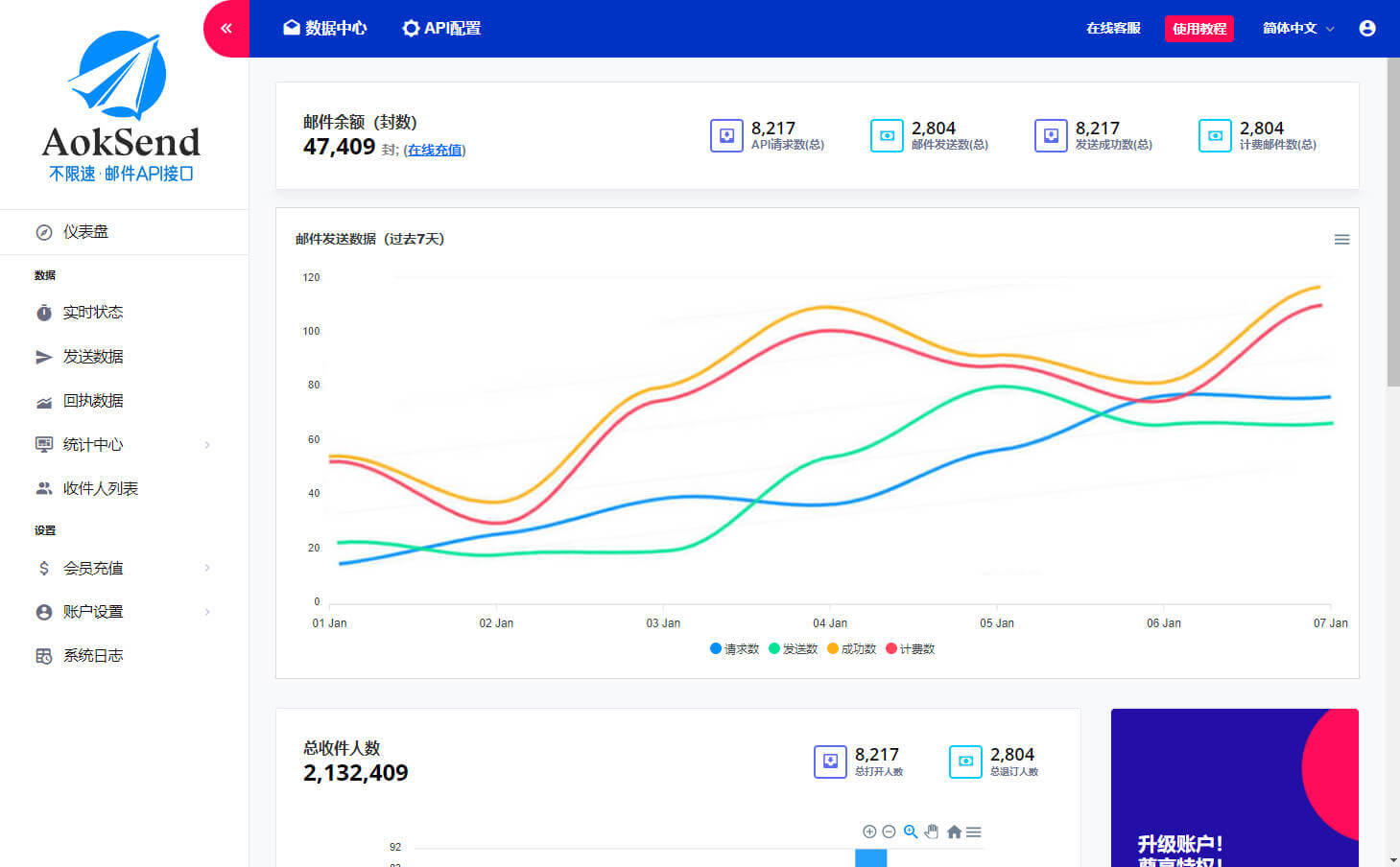Click zoom out minus icon on lower chart
Viewport: 1400px width, 867px height.
coord(889,832)
